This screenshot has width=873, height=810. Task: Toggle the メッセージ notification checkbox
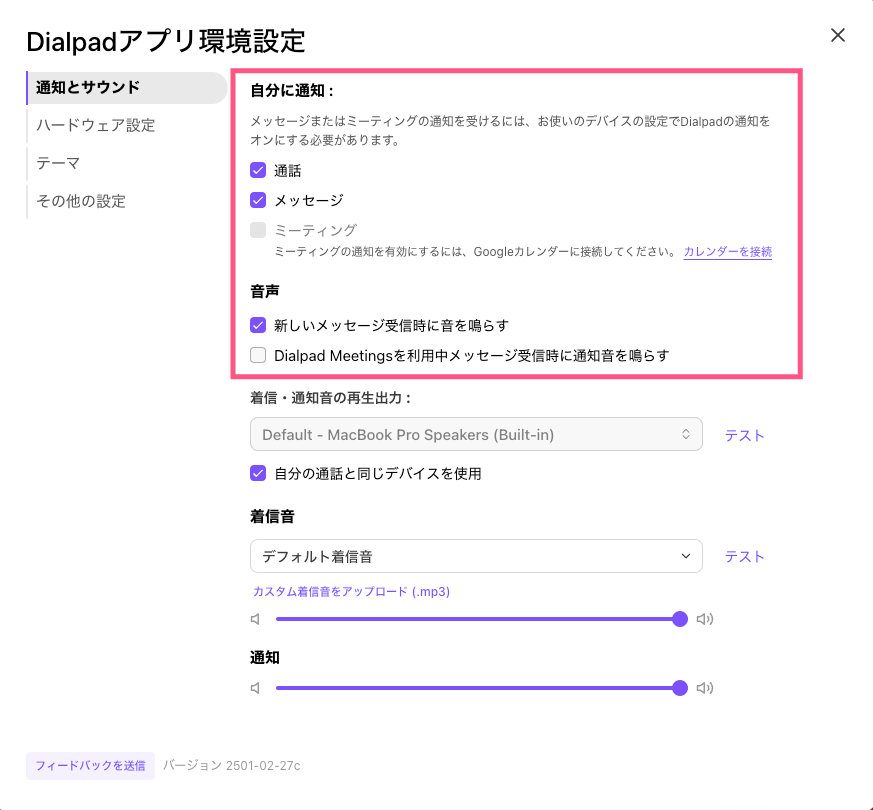pyautogui.click(x=258, y=200)
